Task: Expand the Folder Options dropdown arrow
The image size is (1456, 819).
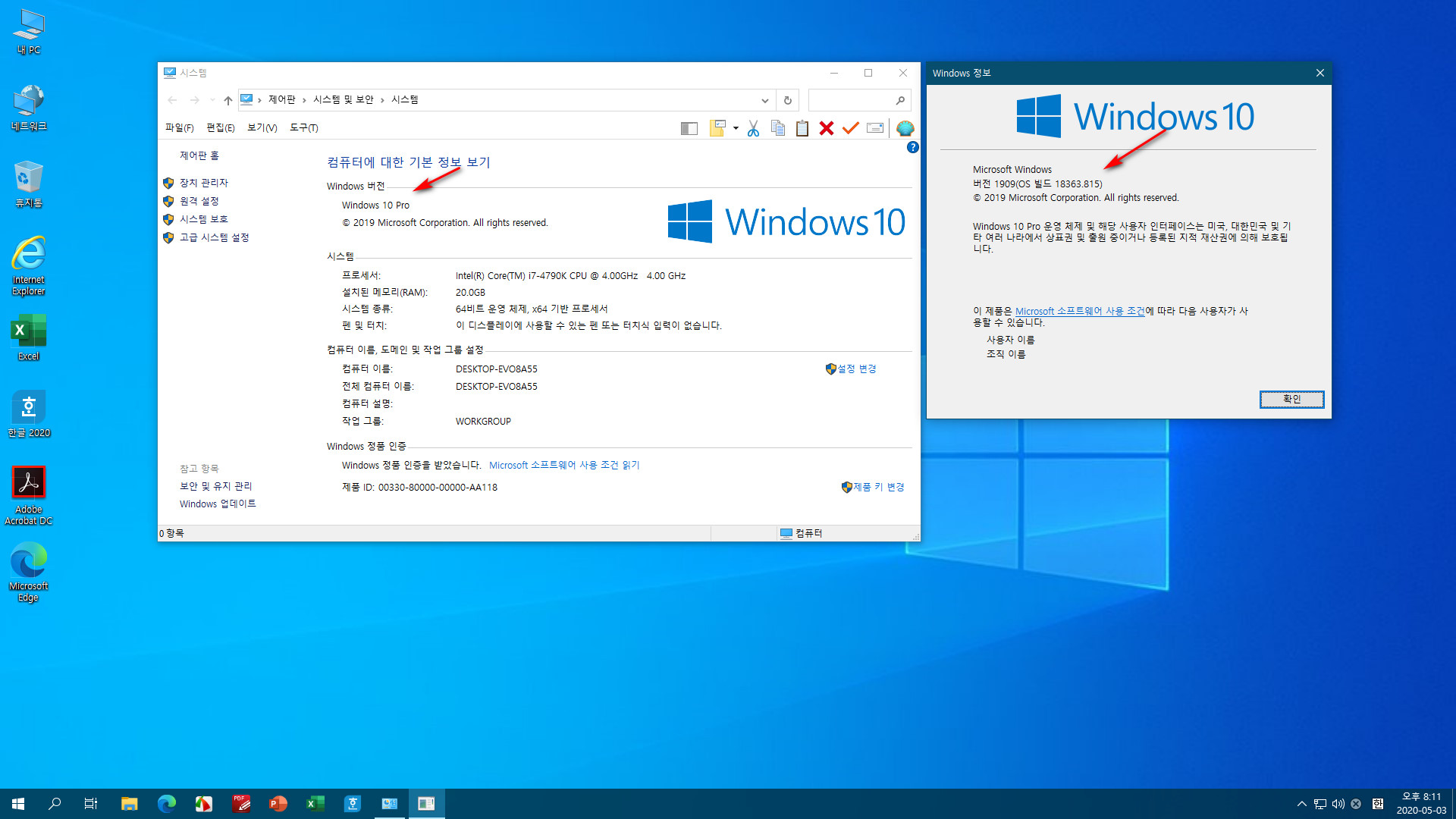Action: point(736,128)
